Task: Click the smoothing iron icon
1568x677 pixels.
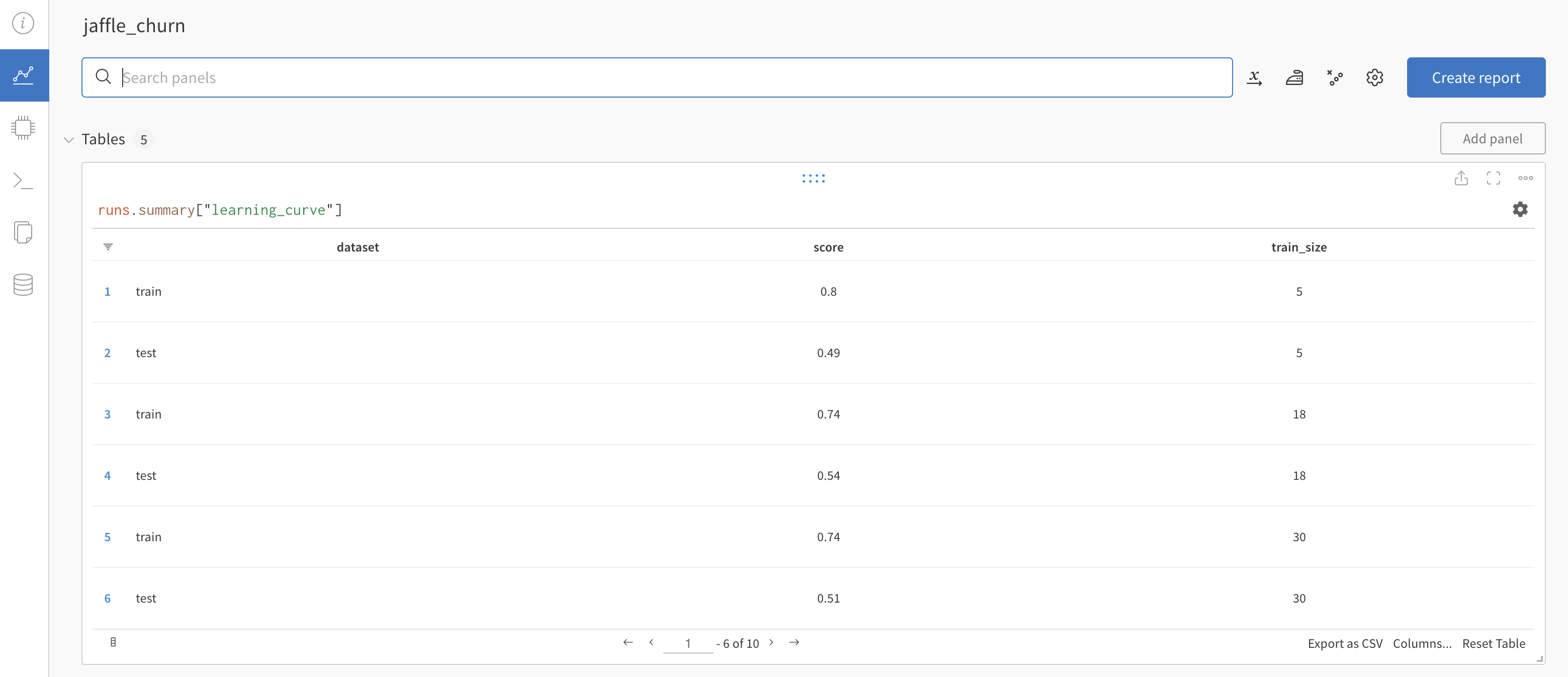Action: coord(1294,77)
